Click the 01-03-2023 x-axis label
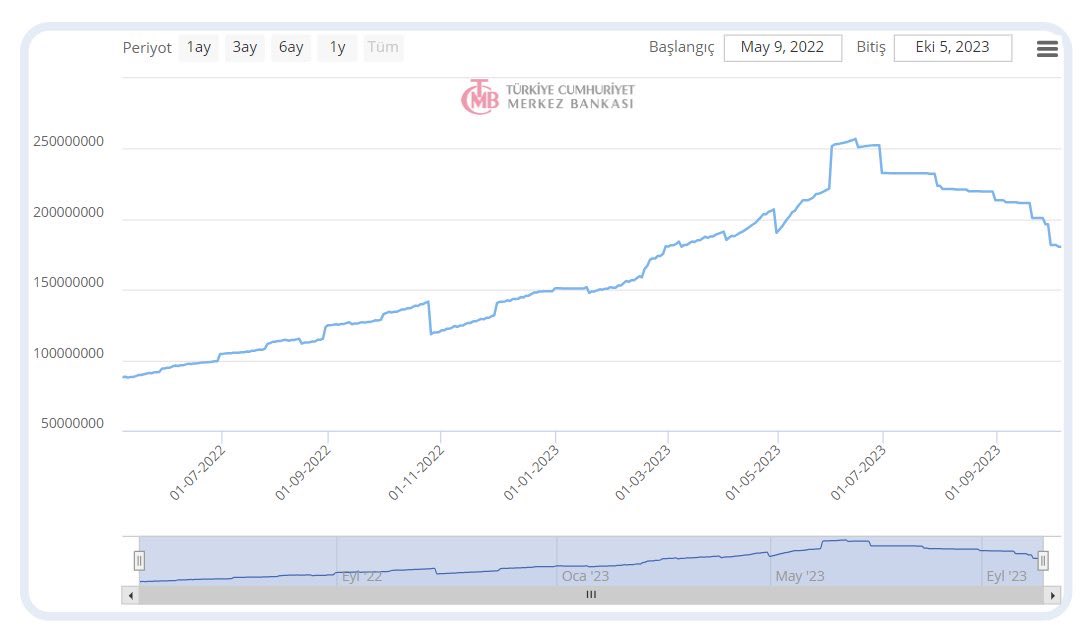 pos(642,473)
